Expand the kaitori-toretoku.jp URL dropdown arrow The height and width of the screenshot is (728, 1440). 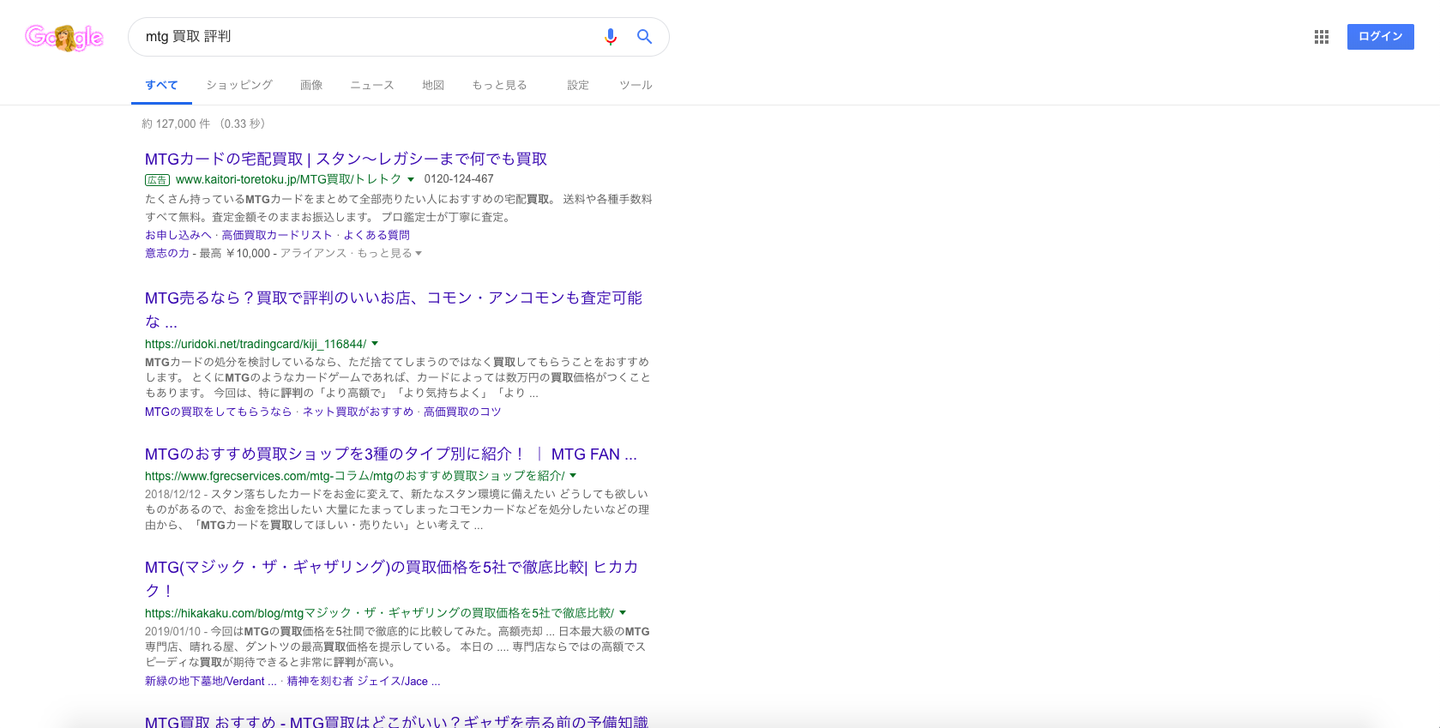coord(411,180)
